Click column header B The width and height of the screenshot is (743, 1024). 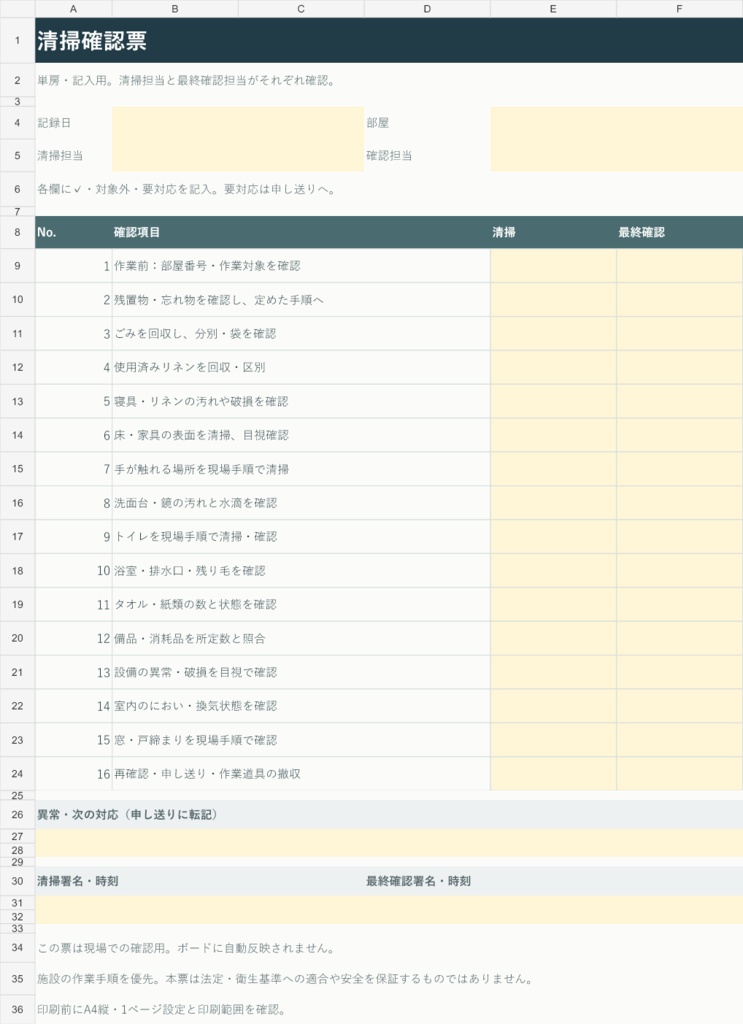(175, 8)
